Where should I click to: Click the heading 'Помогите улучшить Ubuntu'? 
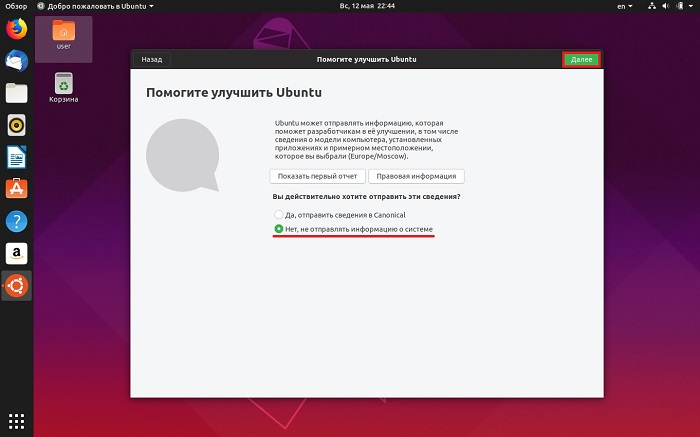click(x=234, y=92)
